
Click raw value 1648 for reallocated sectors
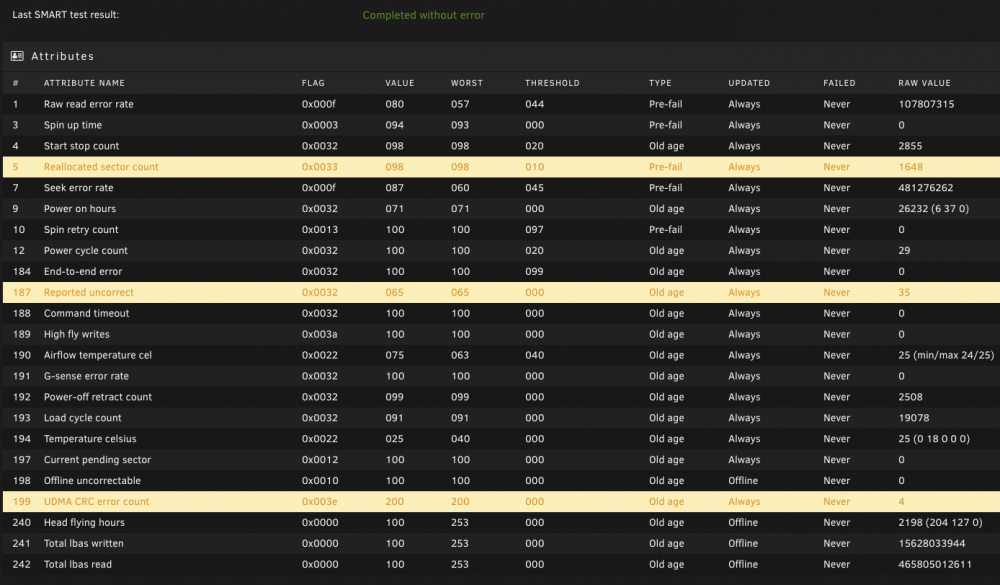(x=910, y=167)
